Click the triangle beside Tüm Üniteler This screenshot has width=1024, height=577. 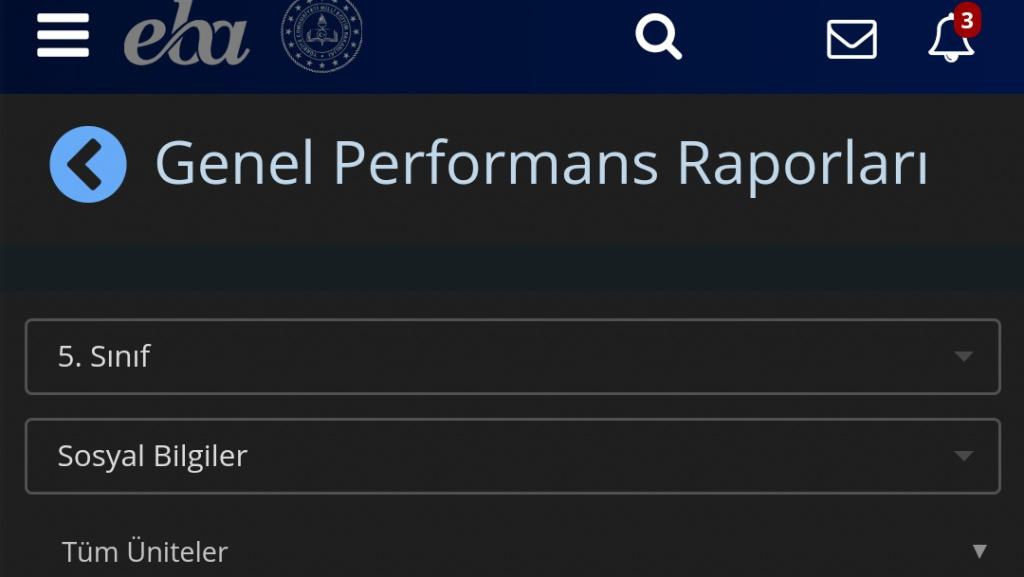pyautogui.click(x=979, y=552)
